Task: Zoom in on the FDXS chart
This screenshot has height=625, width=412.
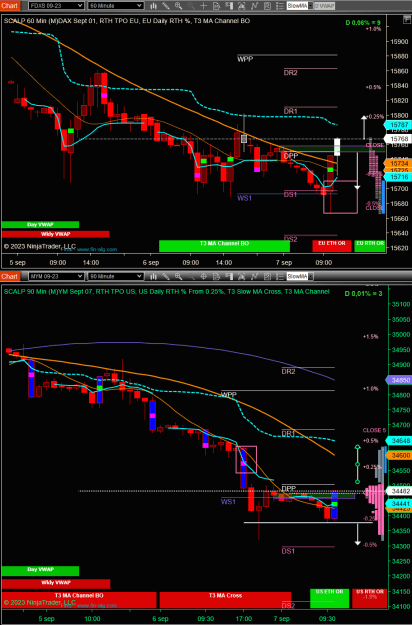Action: (179, 6)
